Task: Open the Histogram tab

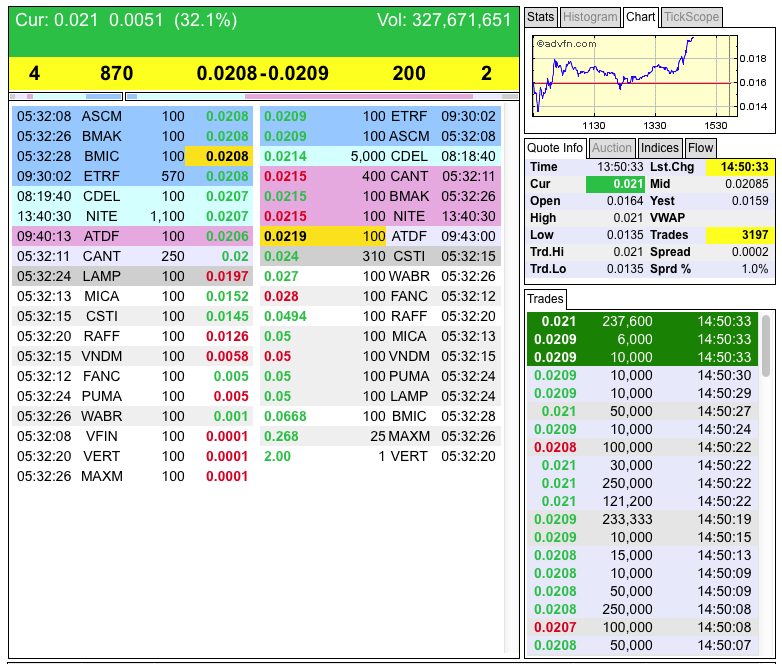Action: [x=590, y=17]
